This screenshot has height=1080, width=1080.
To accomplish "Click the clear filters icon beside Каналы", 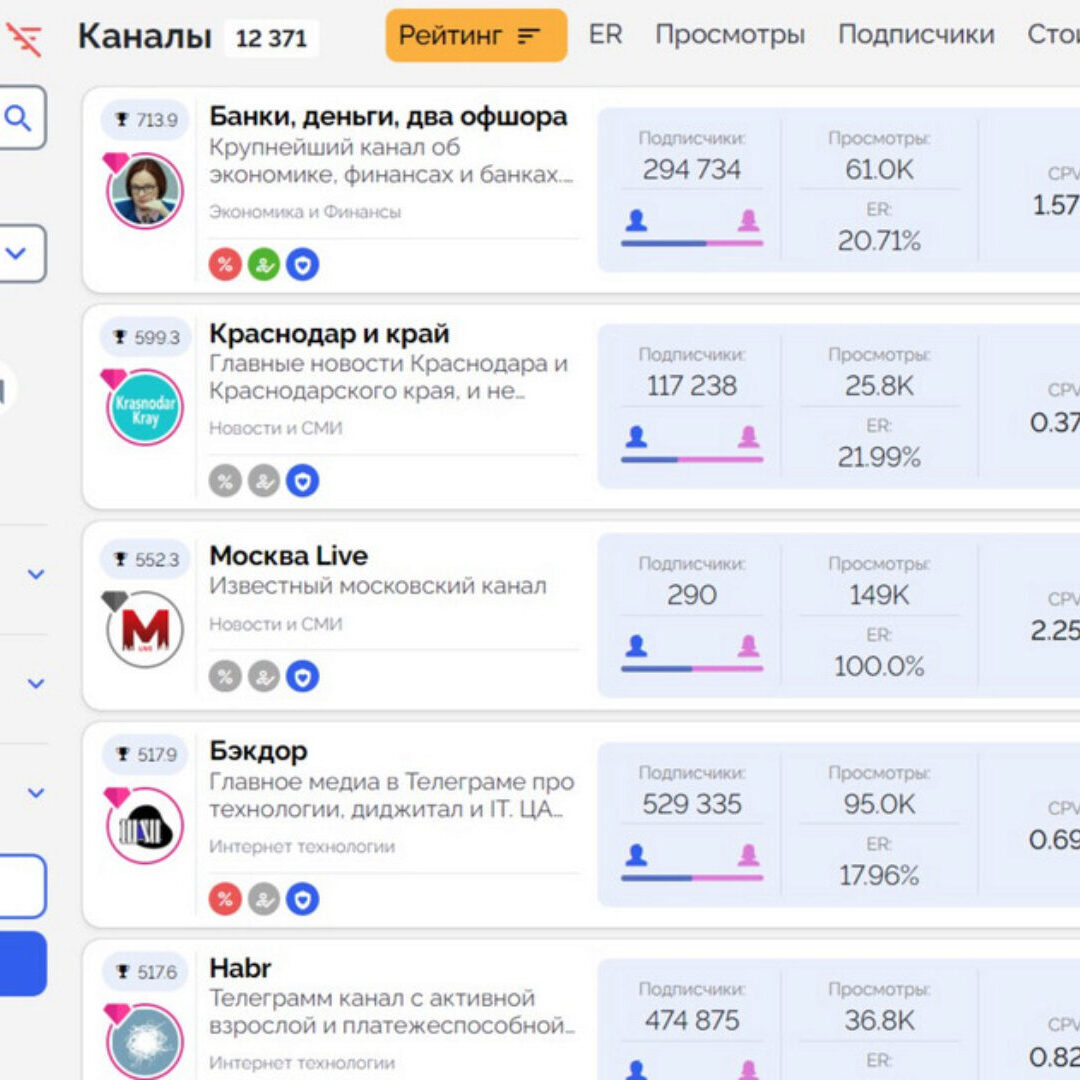I will click(24, 38).
